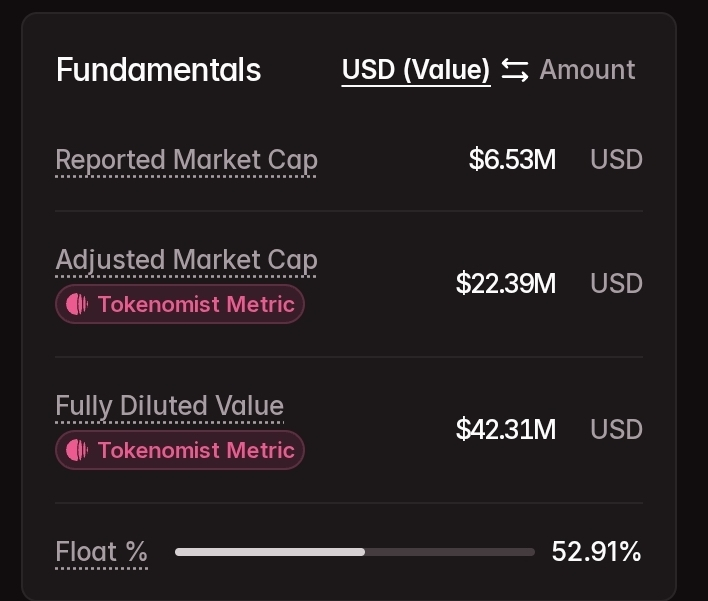This screenshot has height=601, width=708.
Task: Click USD unit beside Adjusted Market Cap value
Action: tap(616, 284)
